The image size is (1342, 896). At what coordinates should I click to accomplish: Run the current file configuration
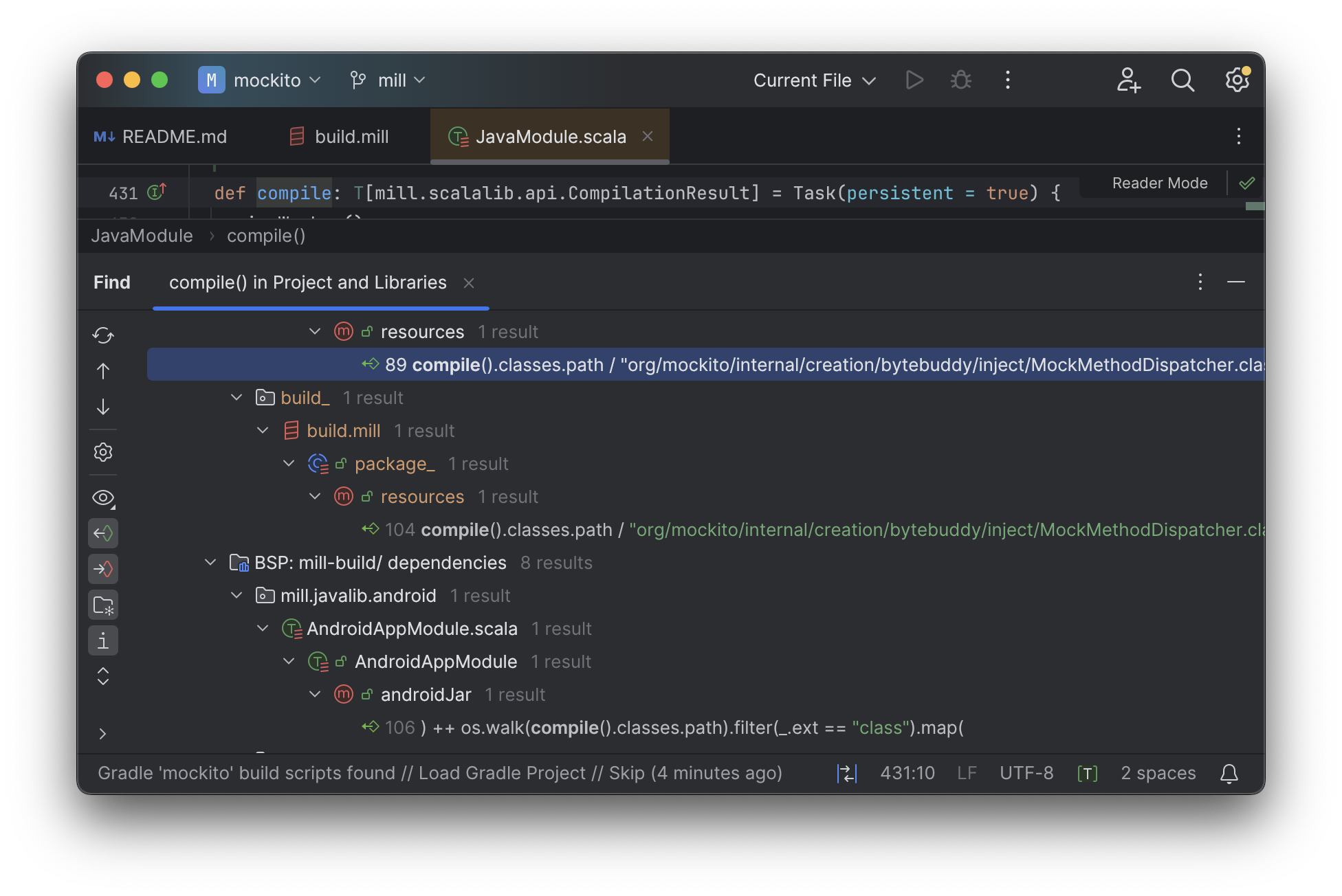914,80
